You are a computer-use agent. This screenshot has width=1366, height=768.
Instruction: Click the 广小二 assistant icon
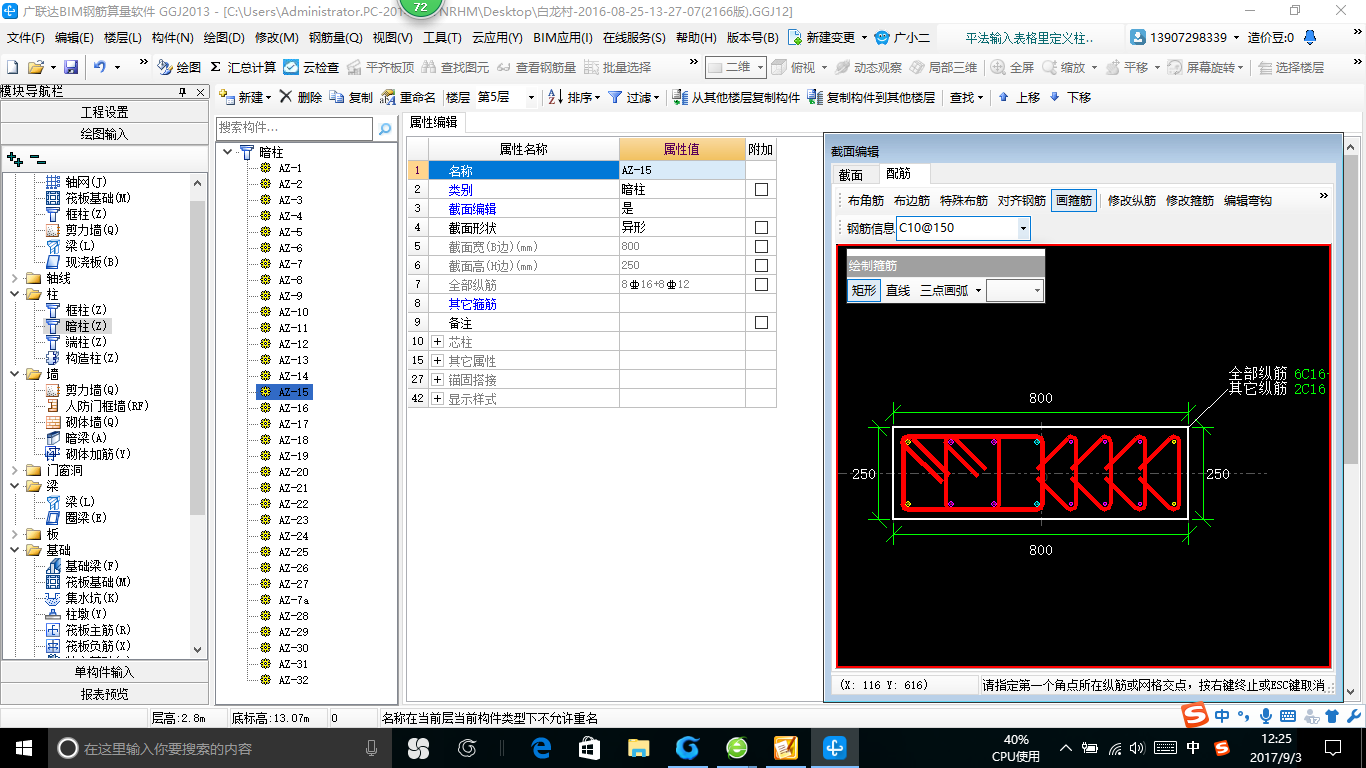(x=901, y=37)
